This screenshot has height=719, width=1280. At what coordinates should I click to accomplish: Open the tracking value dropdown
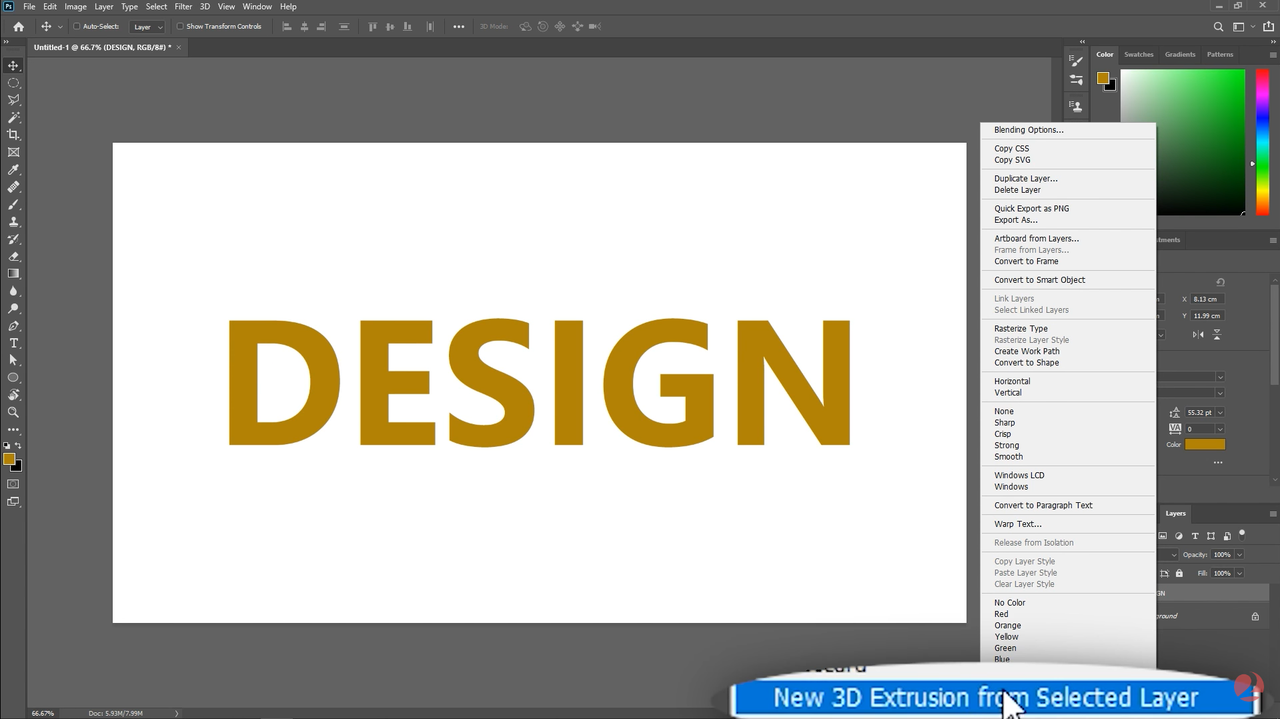coord(1220,429)
